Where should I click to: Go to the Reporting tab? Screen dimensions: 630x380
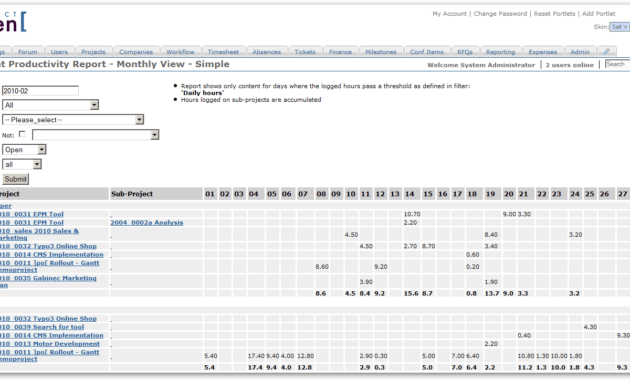click(x=501, y=51)
